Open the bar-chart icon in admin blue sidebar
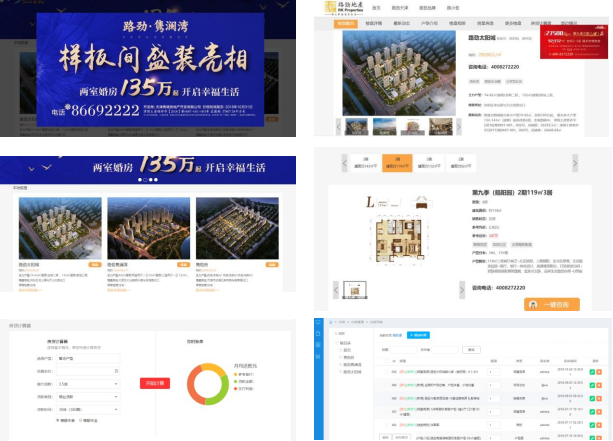 (318, 356)
